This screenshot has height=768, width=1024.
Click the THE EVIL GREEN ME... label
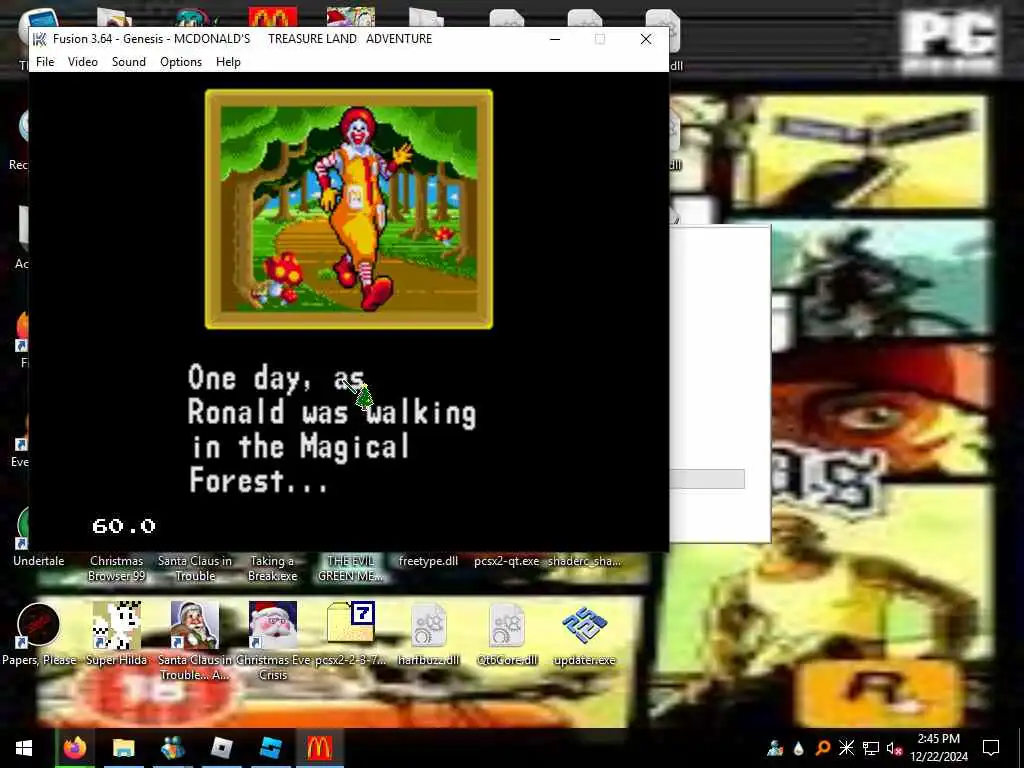pyautogui.click(x=351, y=568)
